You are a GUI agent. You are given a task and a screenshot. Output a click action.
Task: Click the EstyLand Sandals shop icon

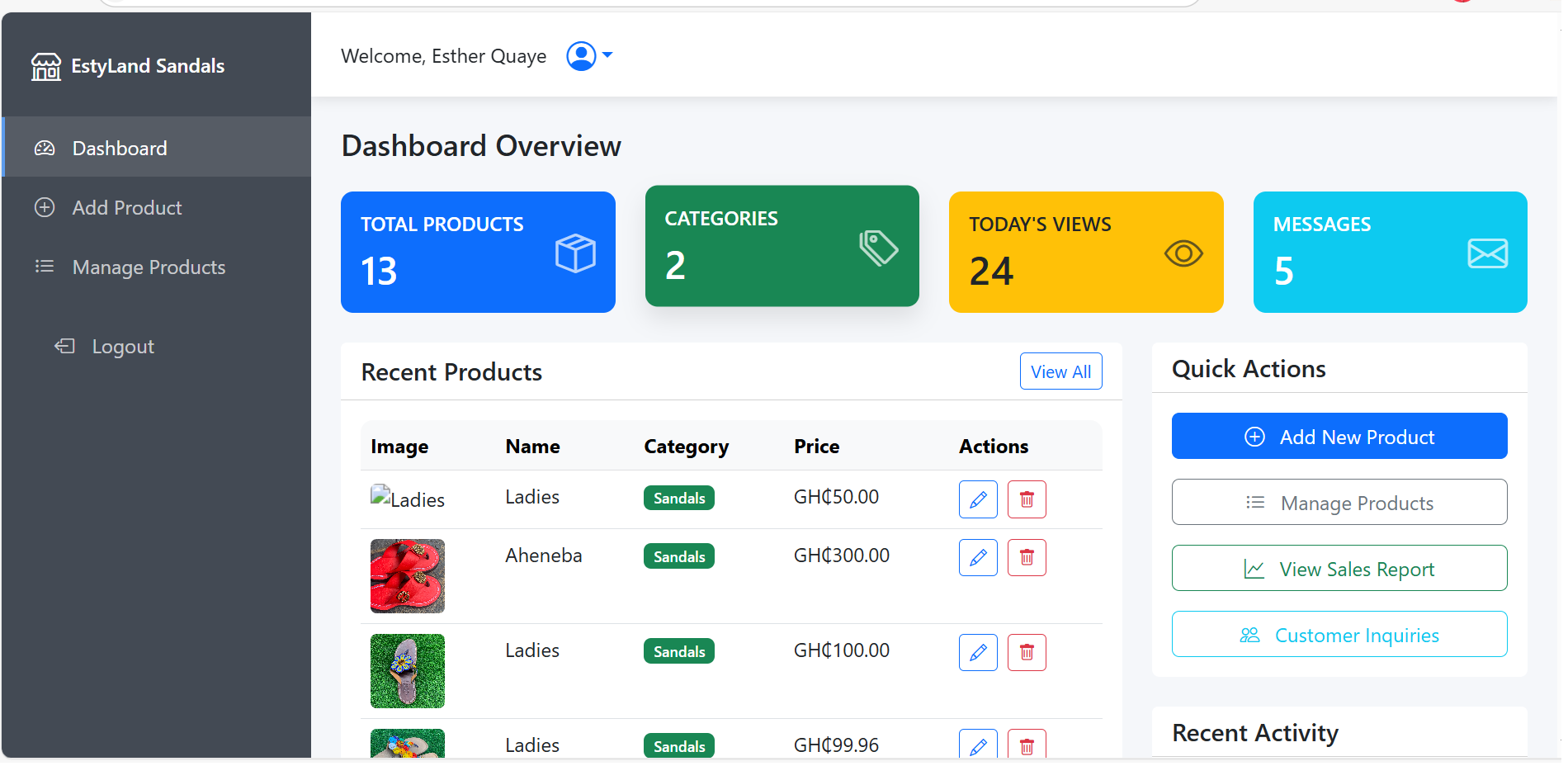point(46,66)
